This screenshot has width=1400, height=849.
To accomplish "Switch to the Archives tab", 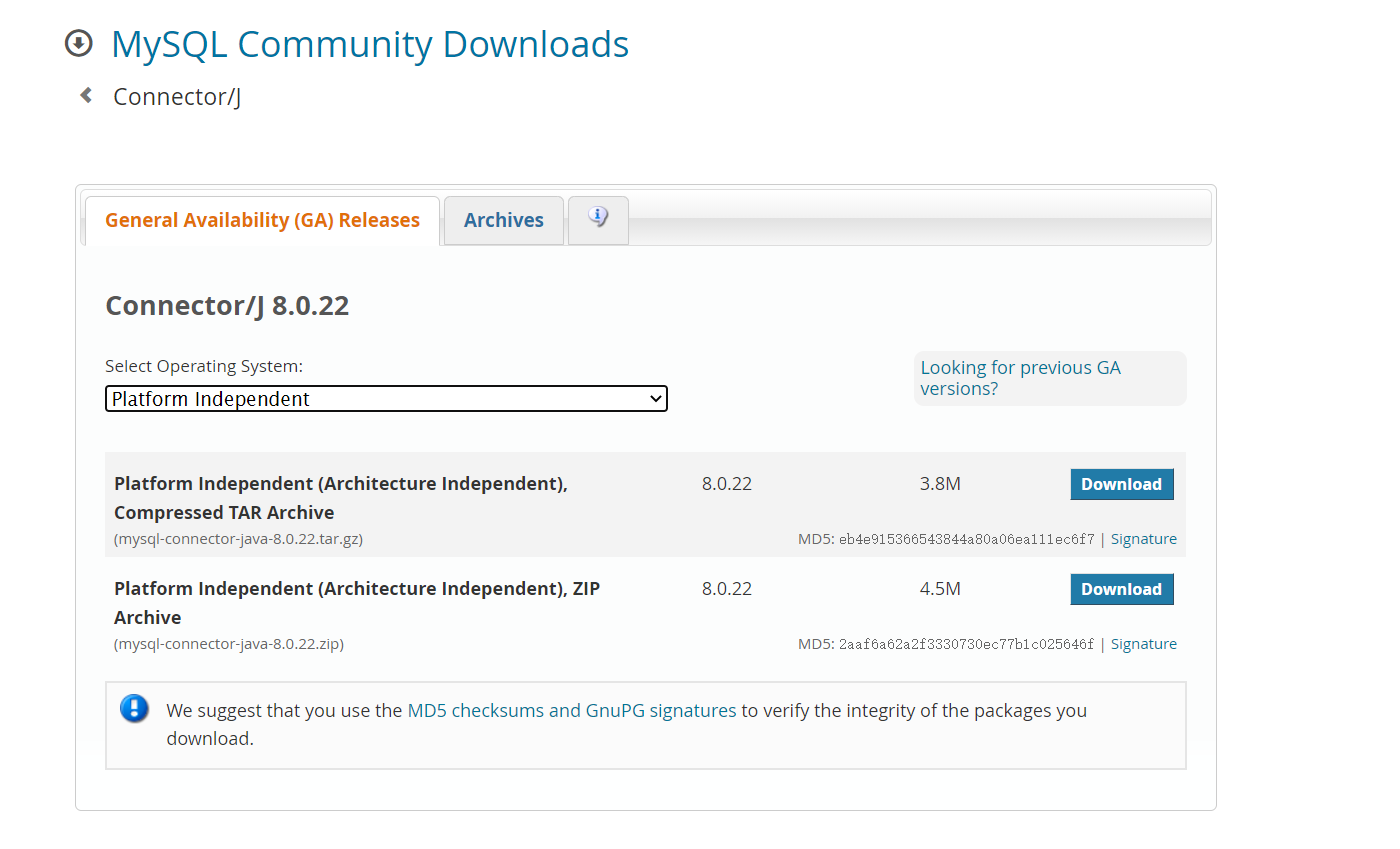I will (x=504, y=220).
